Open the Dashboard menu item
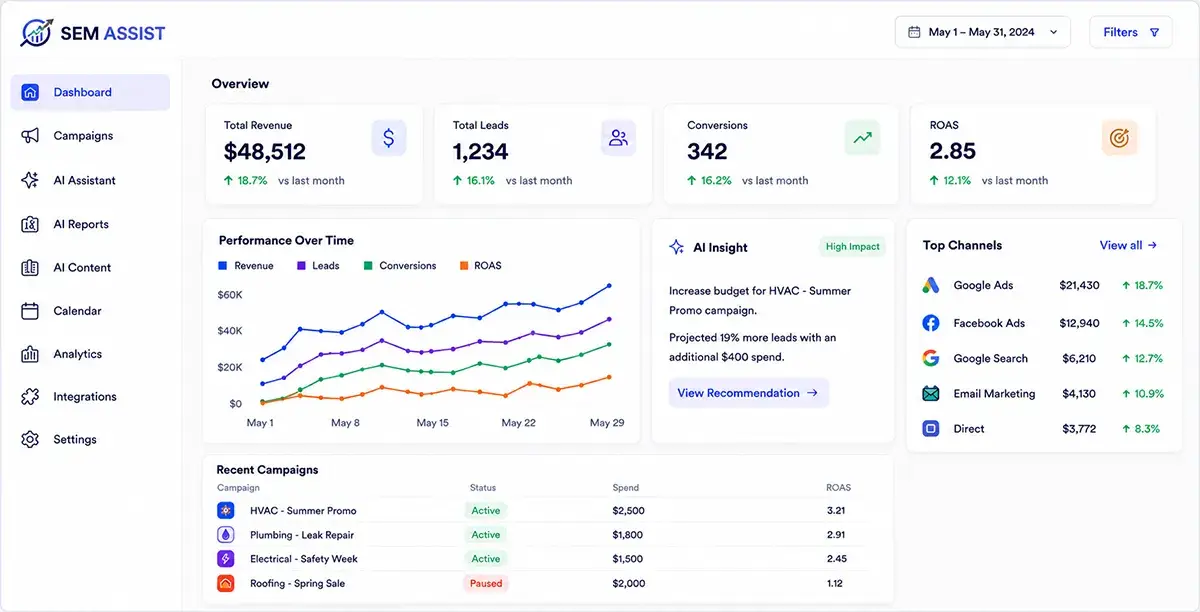This screenshot has height=612, width=1200. pyautogui.click(x=90, y=92)
